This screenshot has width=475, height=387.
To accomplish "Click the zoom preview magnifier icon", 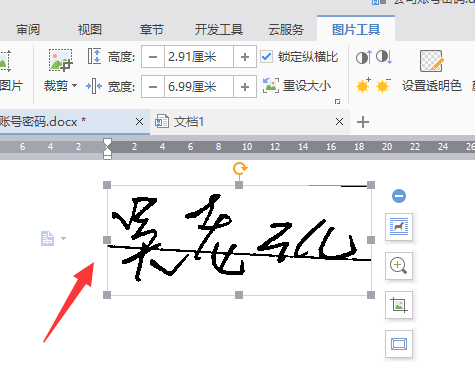I will click(399, 266).
